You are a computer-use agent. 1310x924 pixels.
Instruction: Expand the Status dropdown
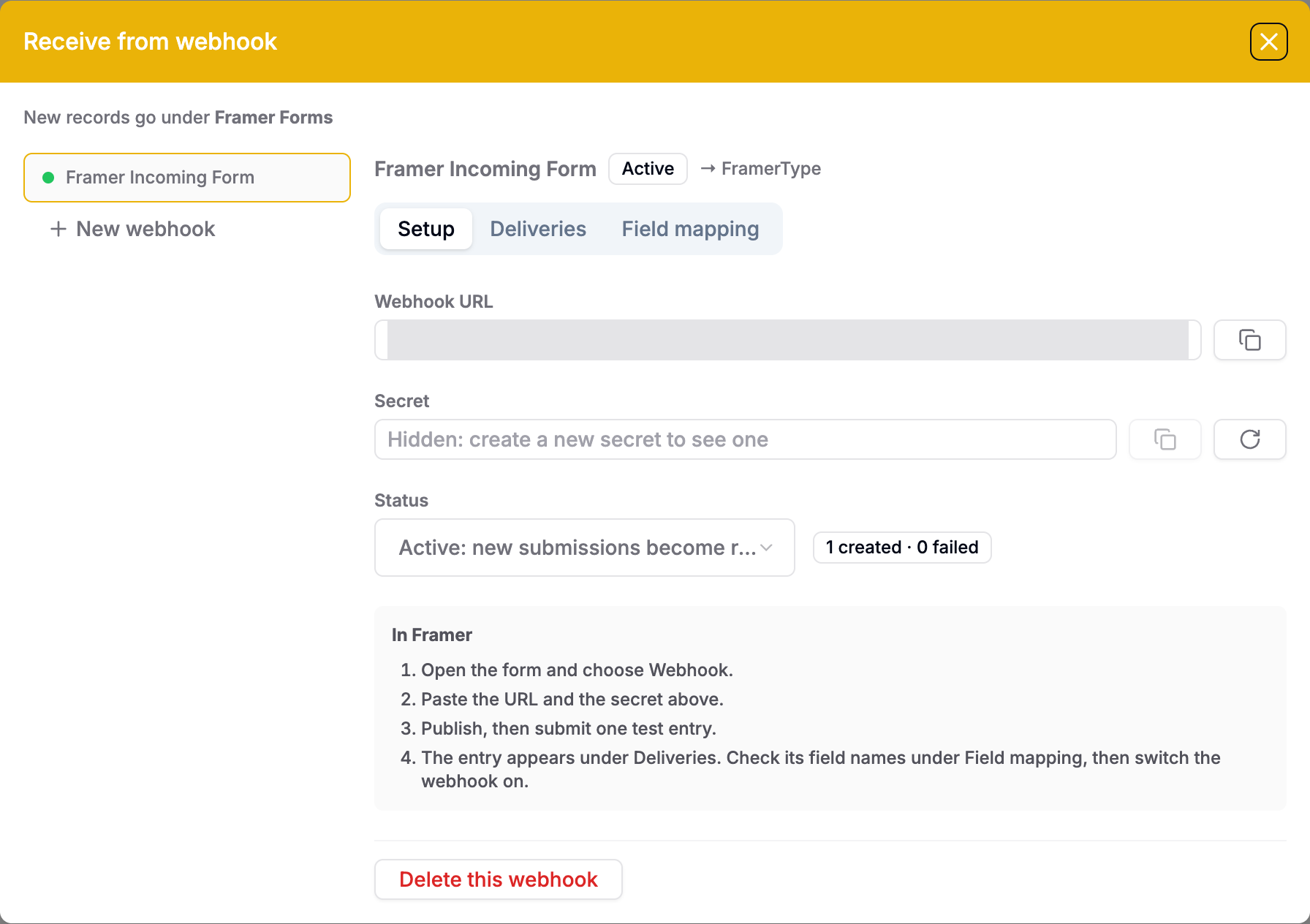click(584, 548)
